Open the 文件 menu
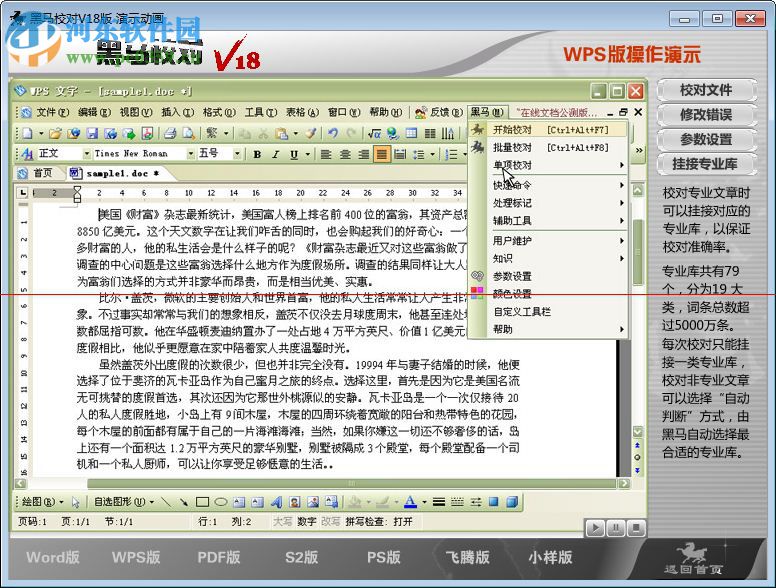The width and height of the screenshot is (776, 588). (x=52, y=112)
